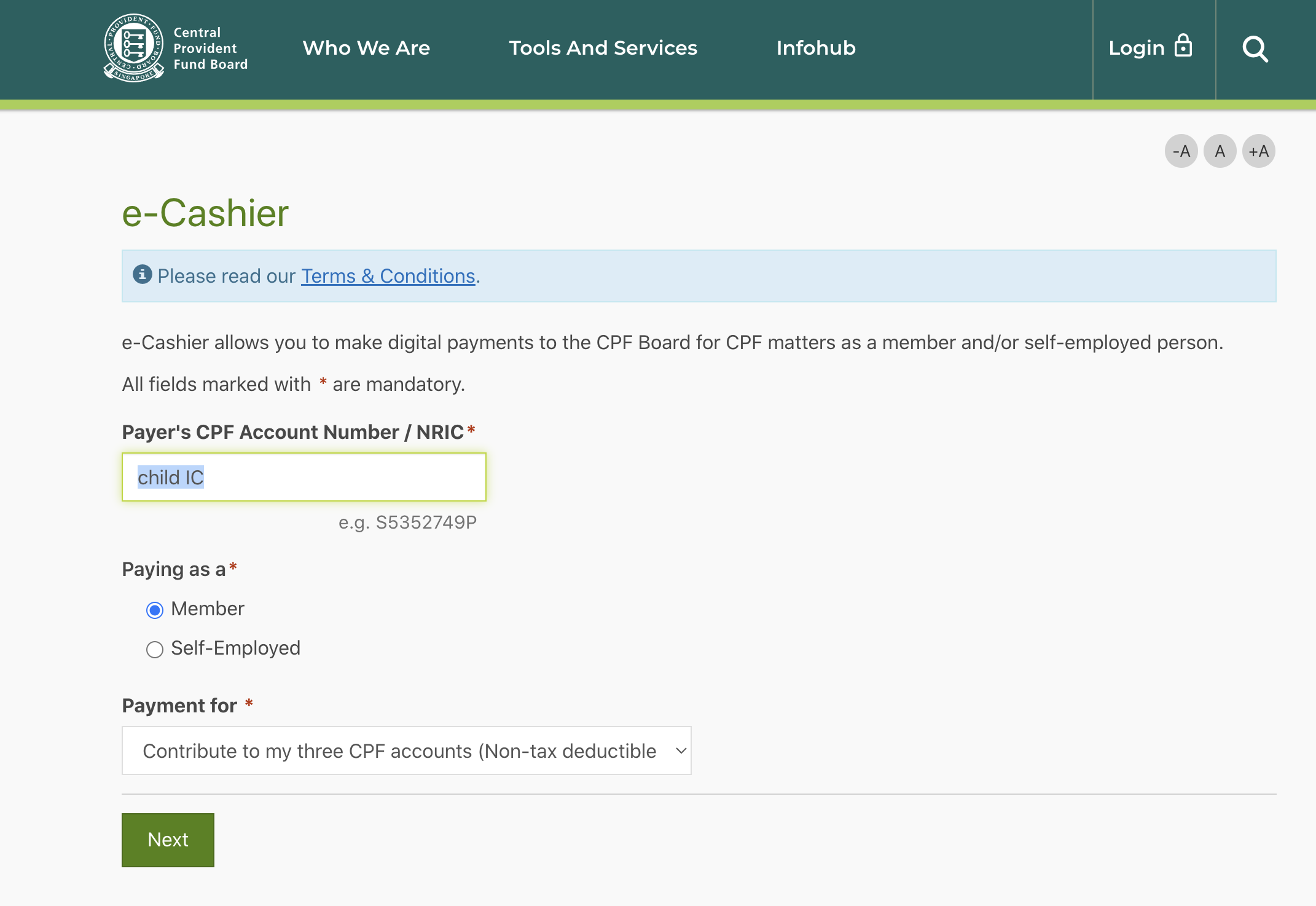Open the Infohub menu
Image resolution: width=1316 pixels, height=906 pixels.
click(815, 48)
